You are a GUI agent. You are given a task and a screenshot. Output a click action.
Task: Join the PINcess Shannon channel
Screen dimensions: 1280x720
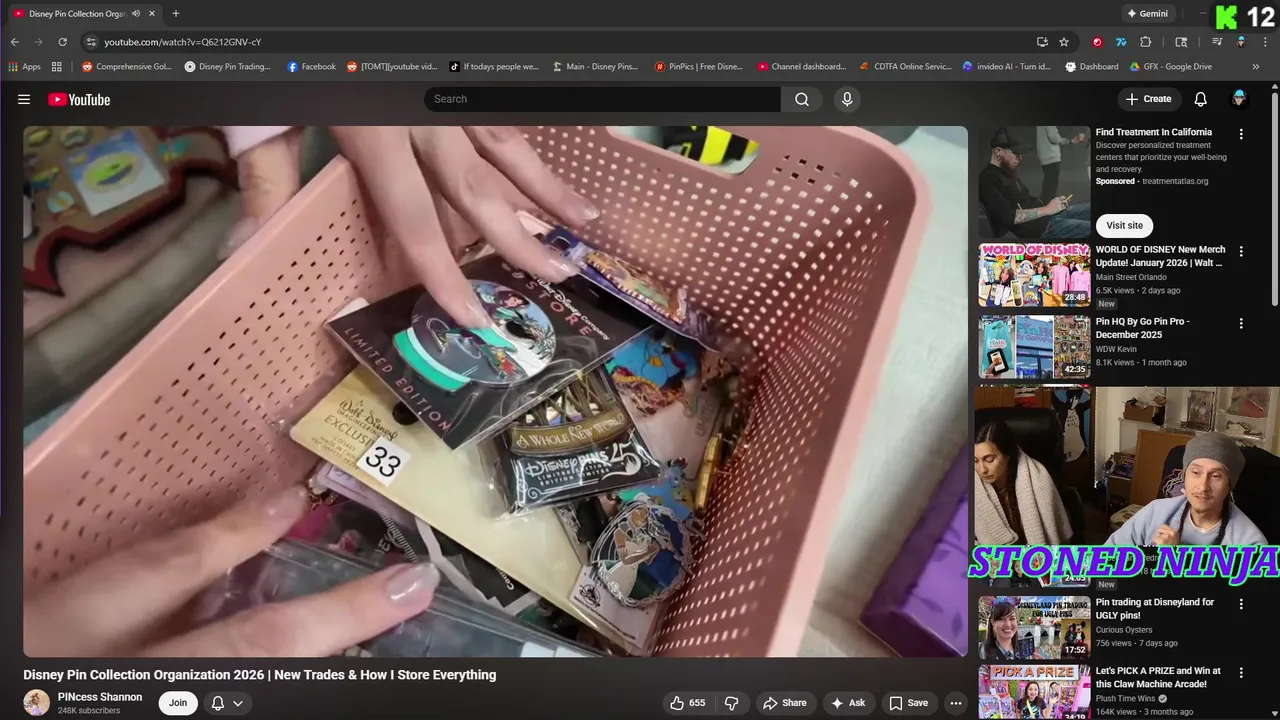pyautogui.click(x=177, y=703)
